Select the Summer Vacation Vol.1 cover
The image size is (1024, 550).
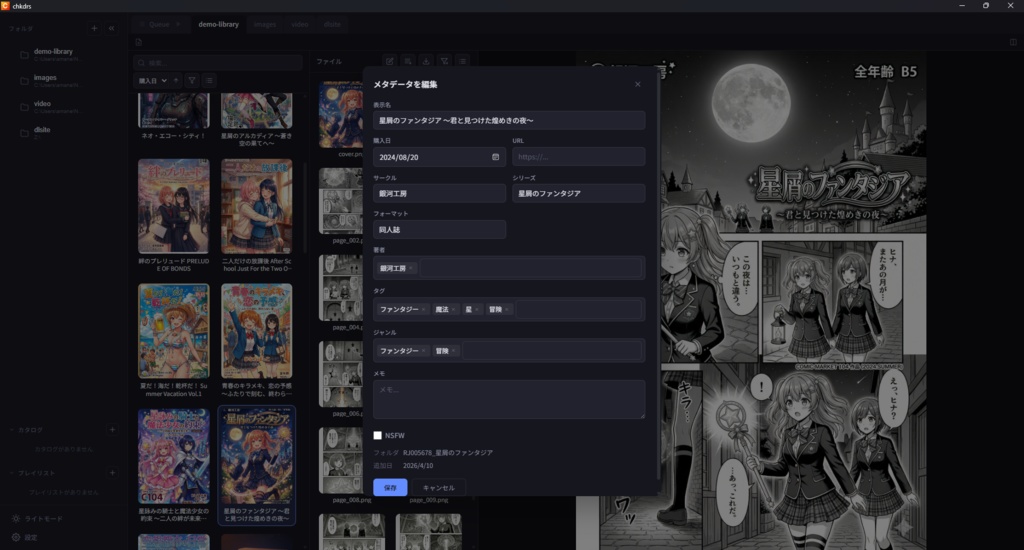(174, 331)
